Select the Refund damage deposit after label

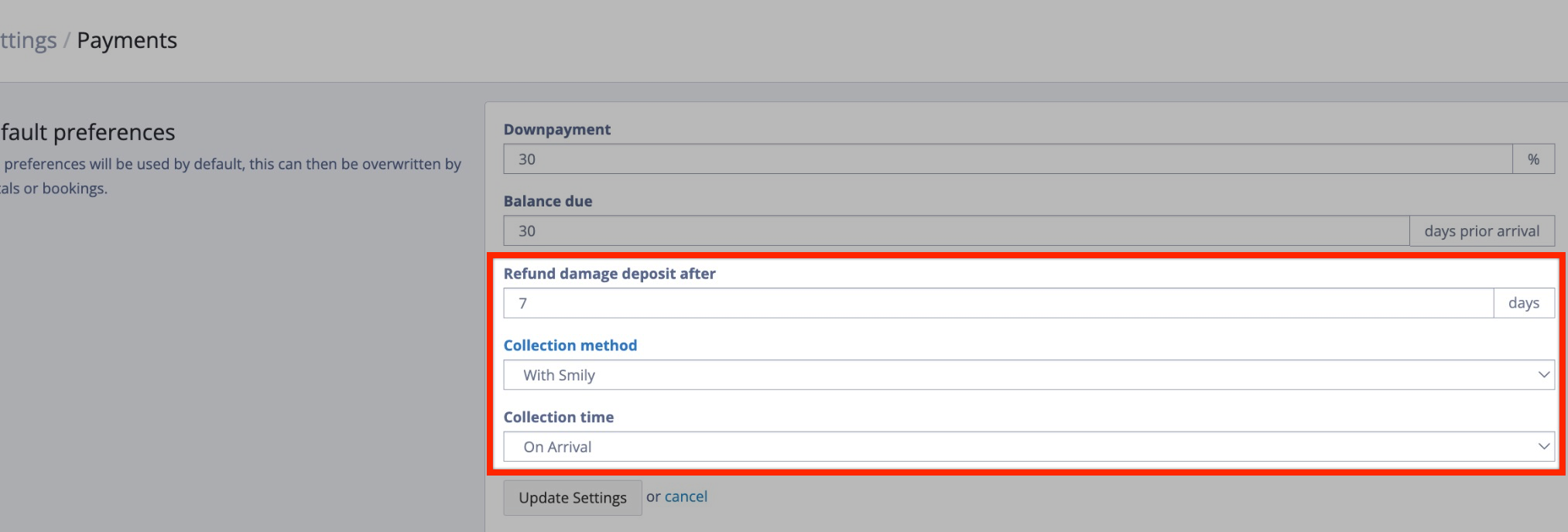[x=609, y=274]
